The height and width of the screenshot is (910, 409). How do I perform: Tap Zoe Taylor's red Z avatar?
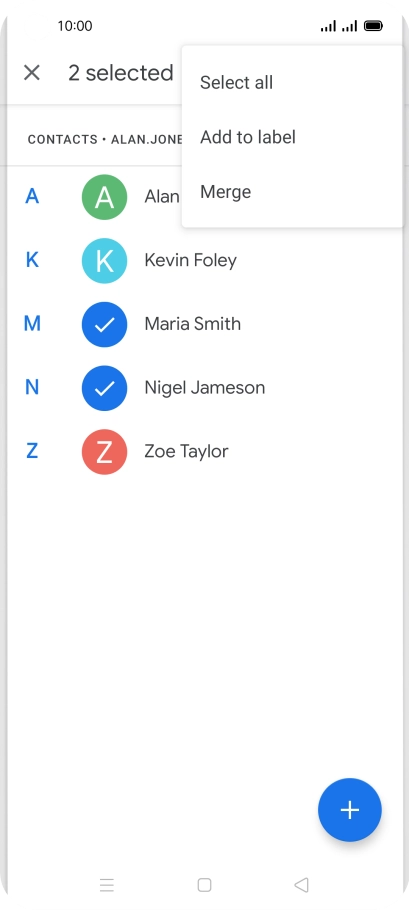click(x=104, y=452)
